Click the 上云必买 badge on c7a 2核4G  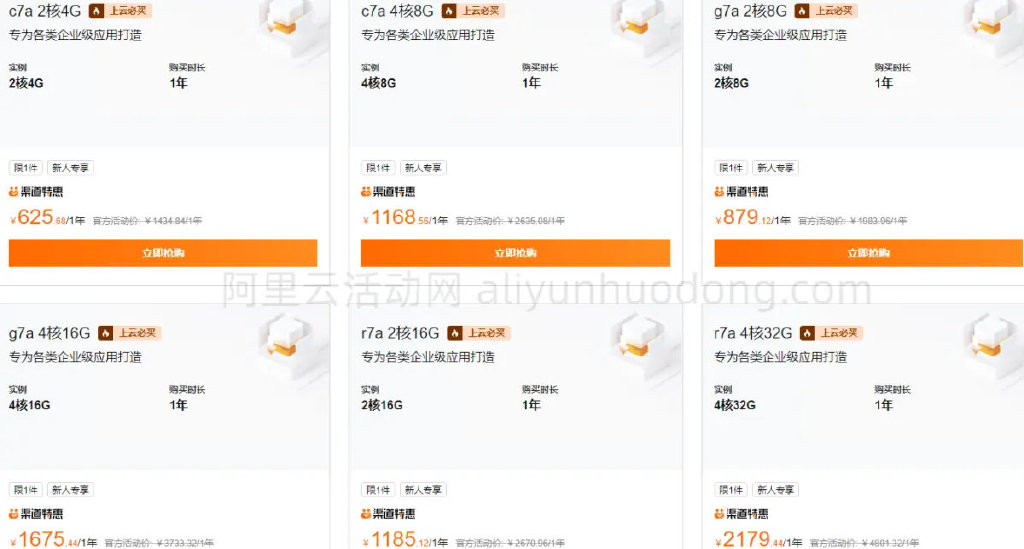point(121,11)
